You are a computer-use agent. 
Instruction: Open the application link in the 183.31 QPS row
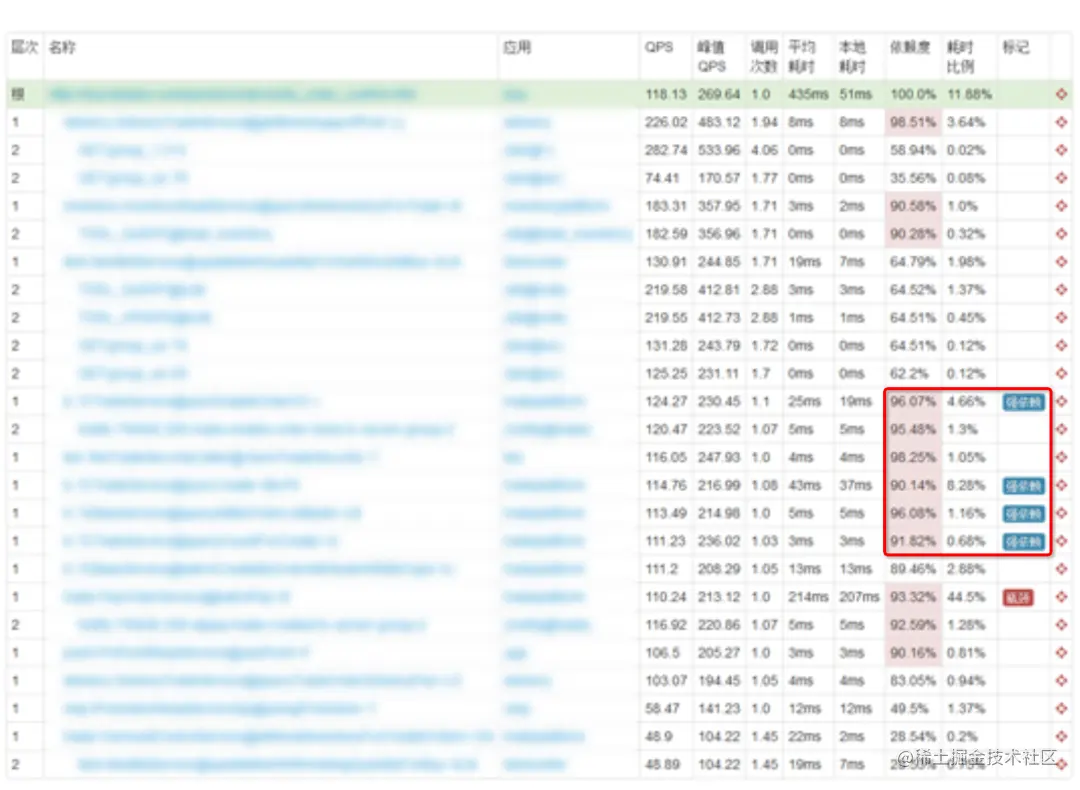tap(556, 206)
